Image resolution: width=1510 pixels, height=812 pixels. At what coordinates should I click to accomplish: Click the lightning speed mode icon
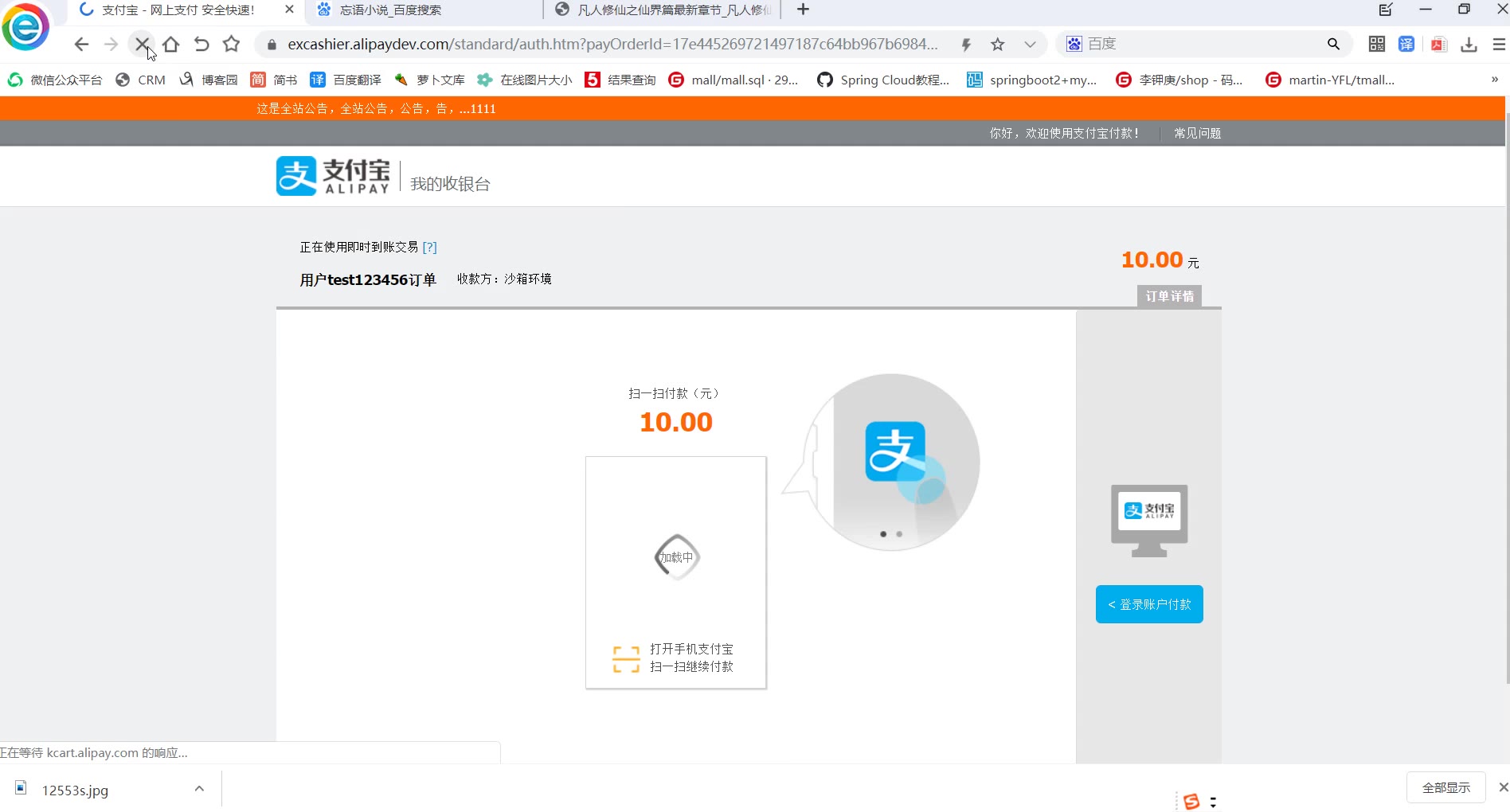pyautogui.click(x=966, y=45)
